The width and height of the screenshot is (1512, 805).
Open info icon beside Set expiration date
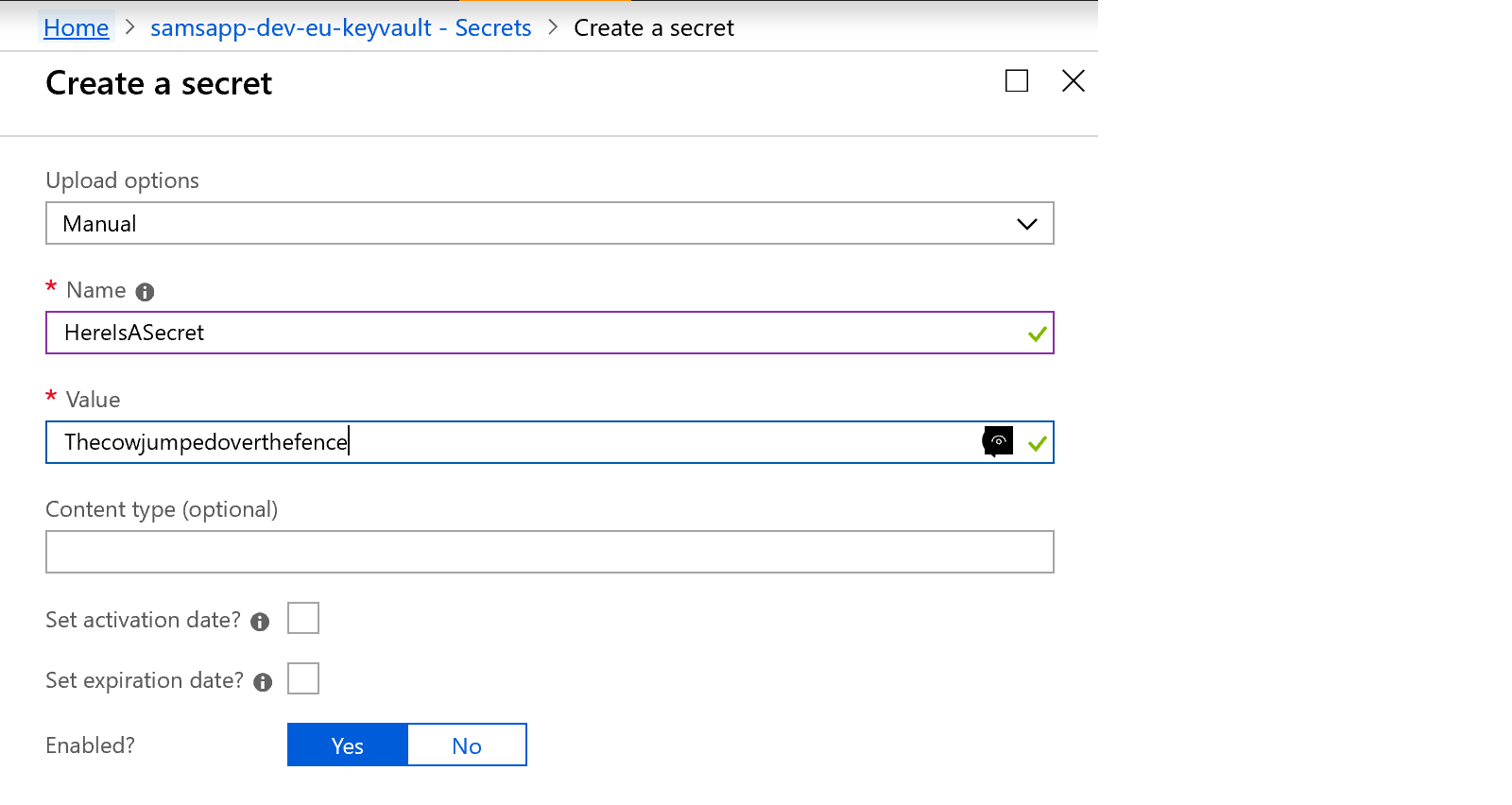click(x=263, y=682)
